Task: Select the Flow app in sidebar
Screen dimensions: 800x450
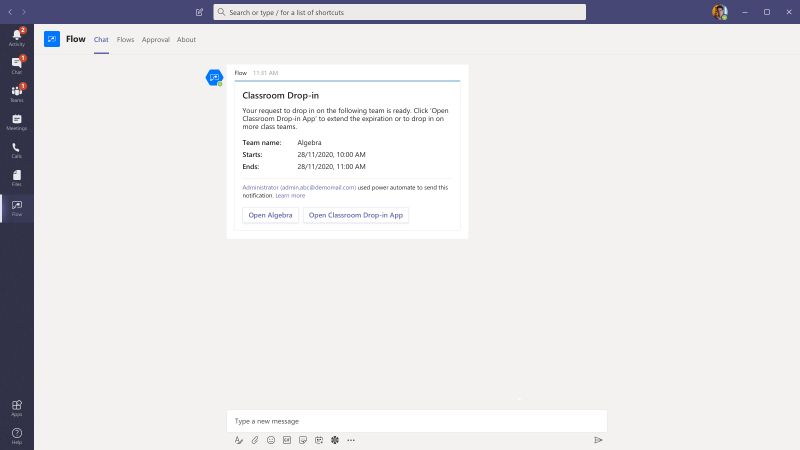Action: [17, 208]
